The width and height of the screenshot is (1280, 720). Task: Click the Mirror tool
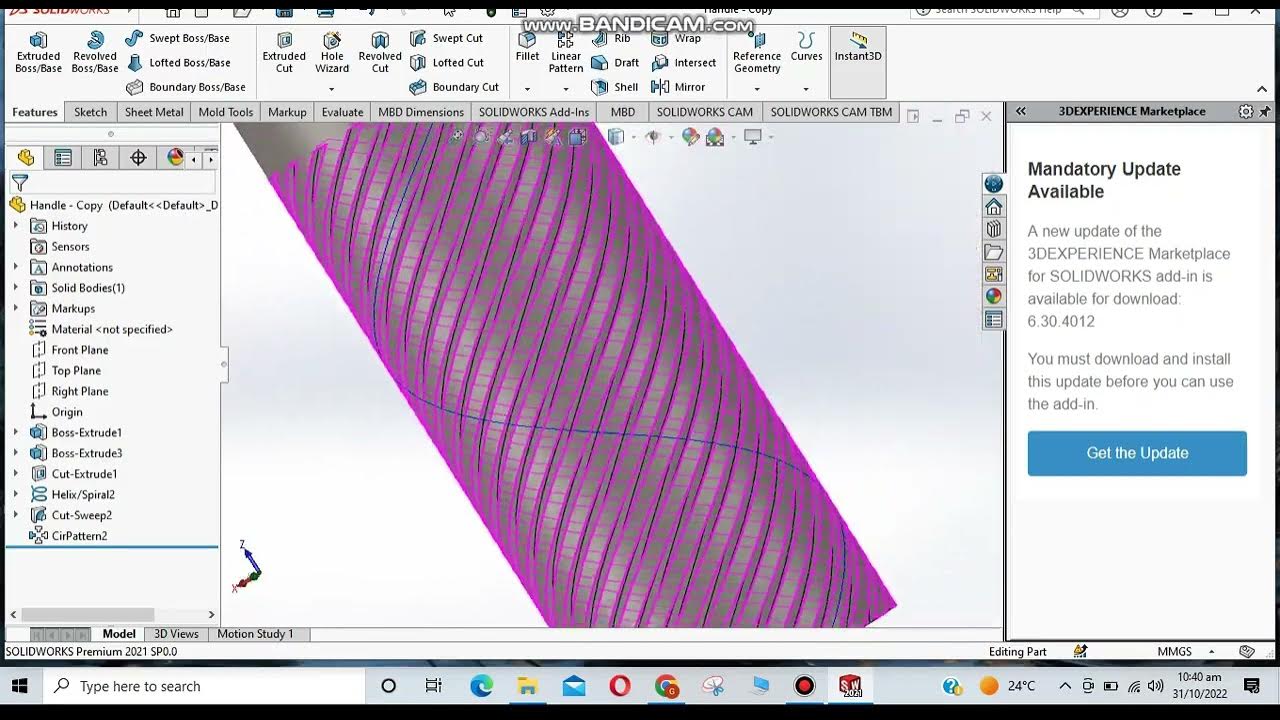(678, 87)
